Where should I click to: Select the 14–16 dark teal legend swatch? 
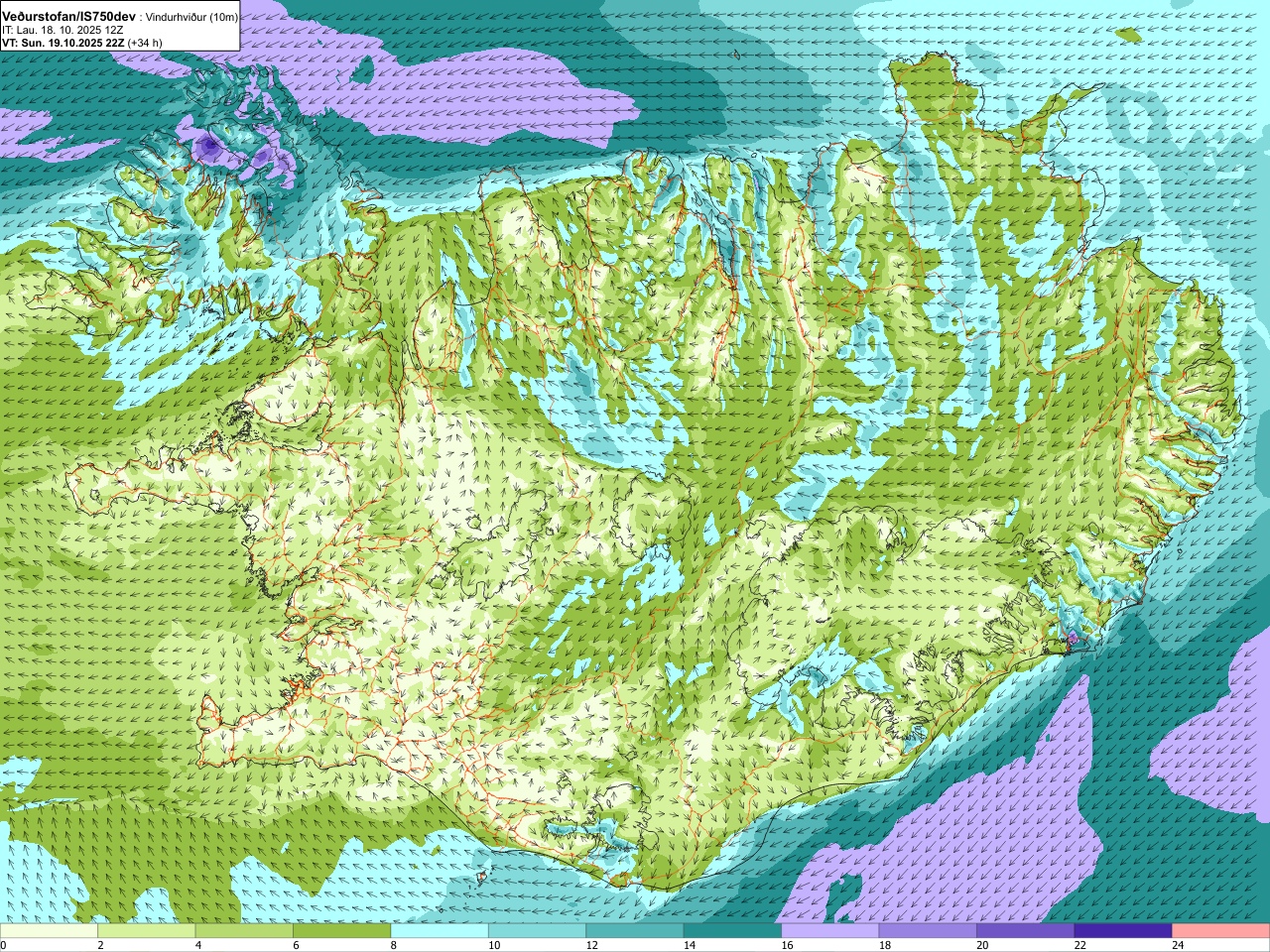click(732, 931)
